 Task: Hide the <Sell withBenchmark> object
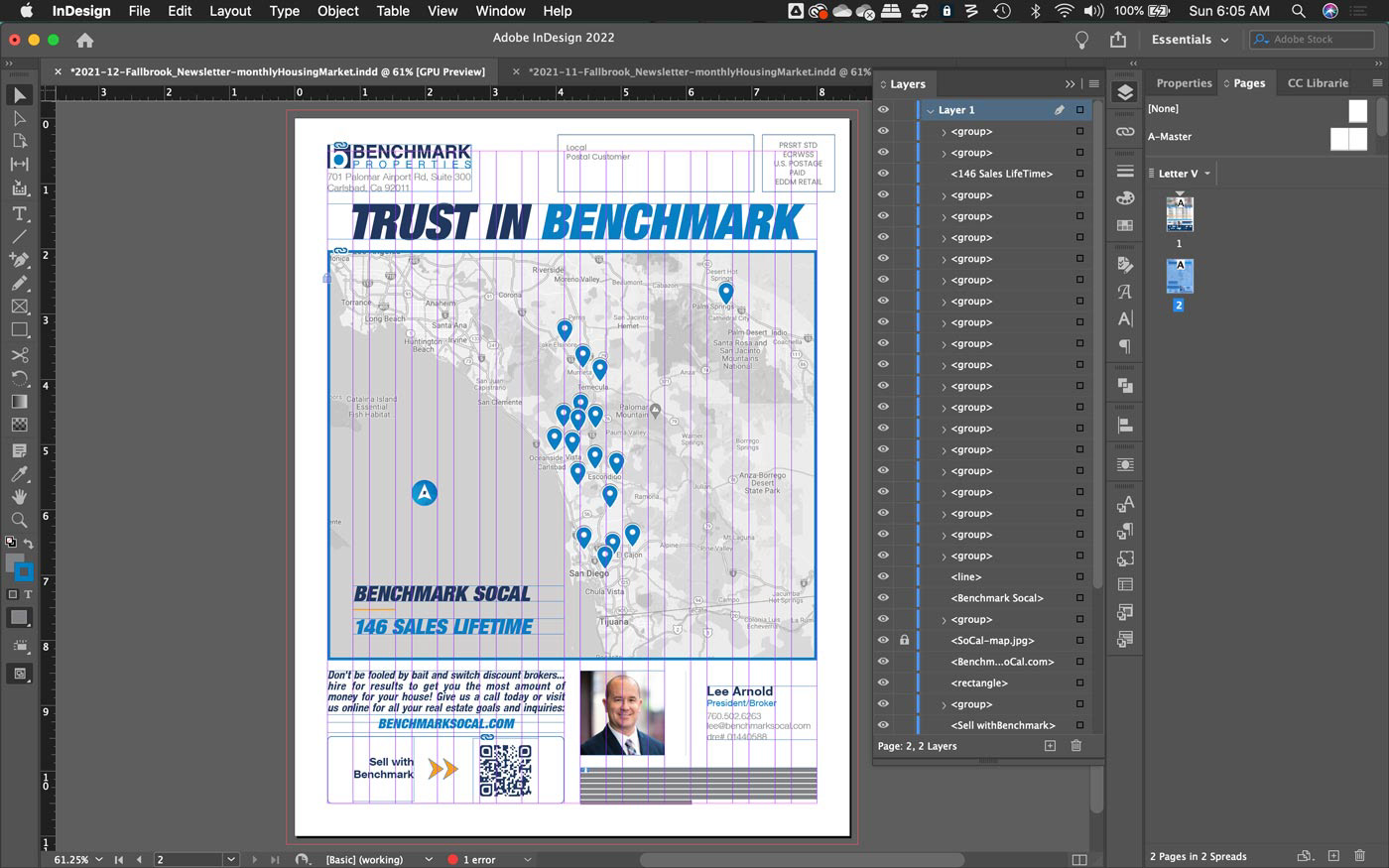(883, 725)
